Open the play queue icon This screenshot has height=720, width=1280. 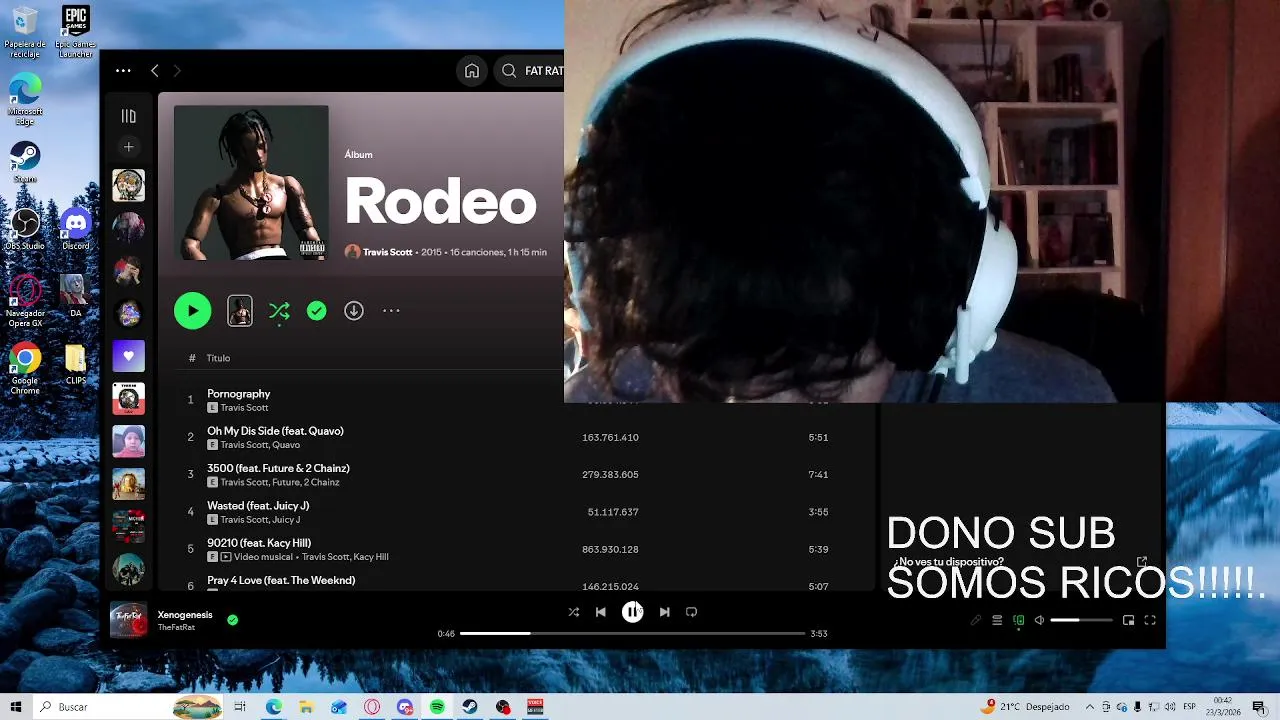(997, 620)
